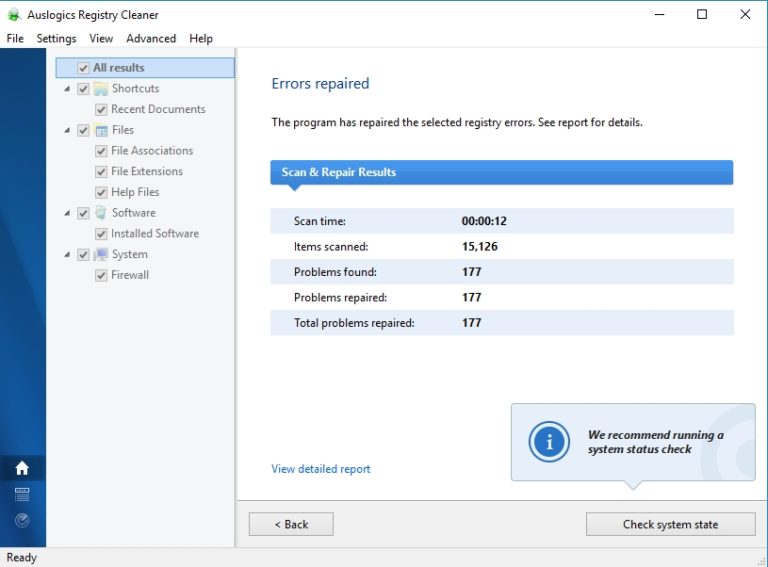Click the Problems found row value
768x567 pixels.
pos(471,272)
